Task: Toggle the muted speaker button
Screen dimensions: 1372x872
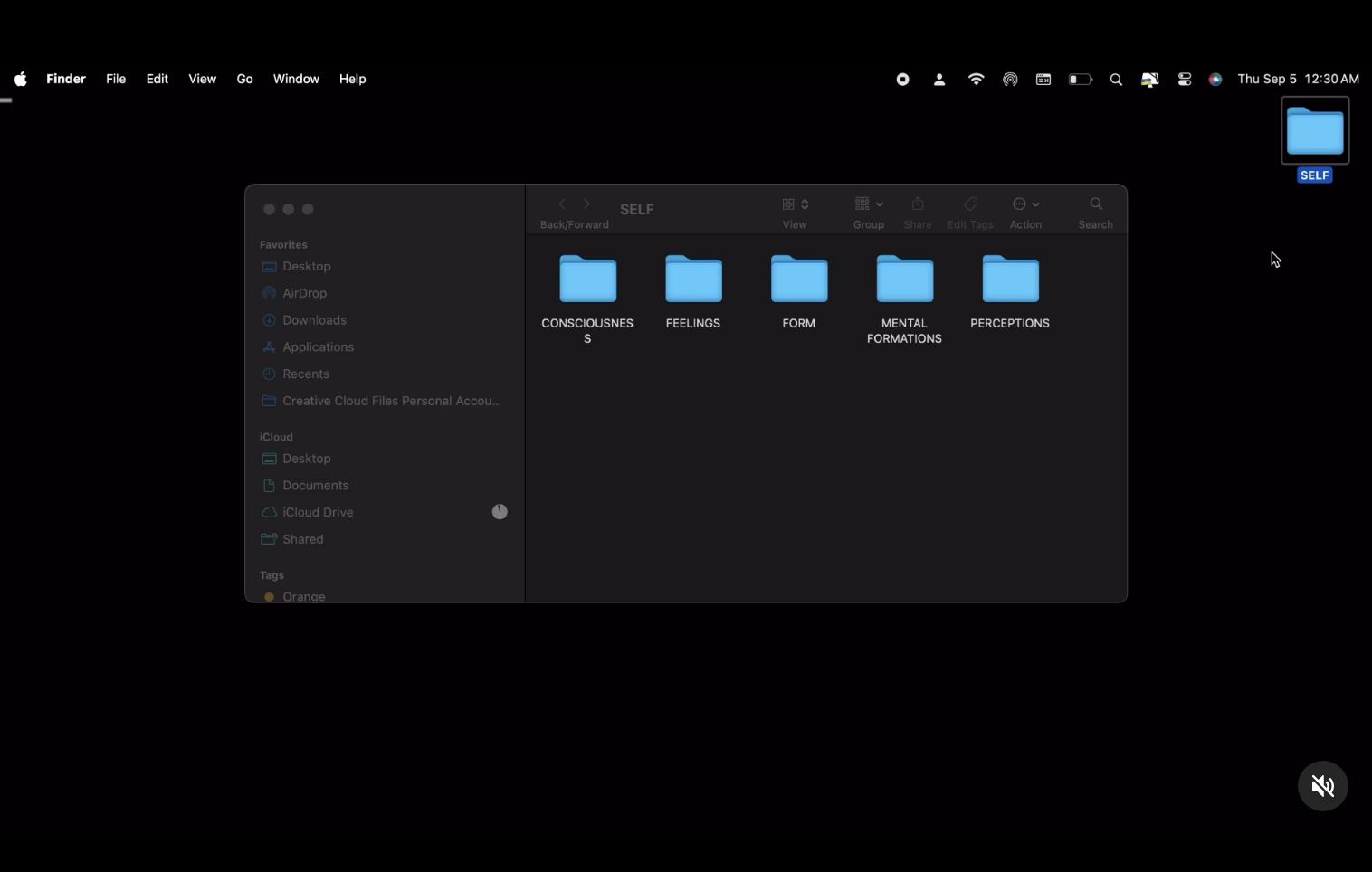Action: point(1323,786)
